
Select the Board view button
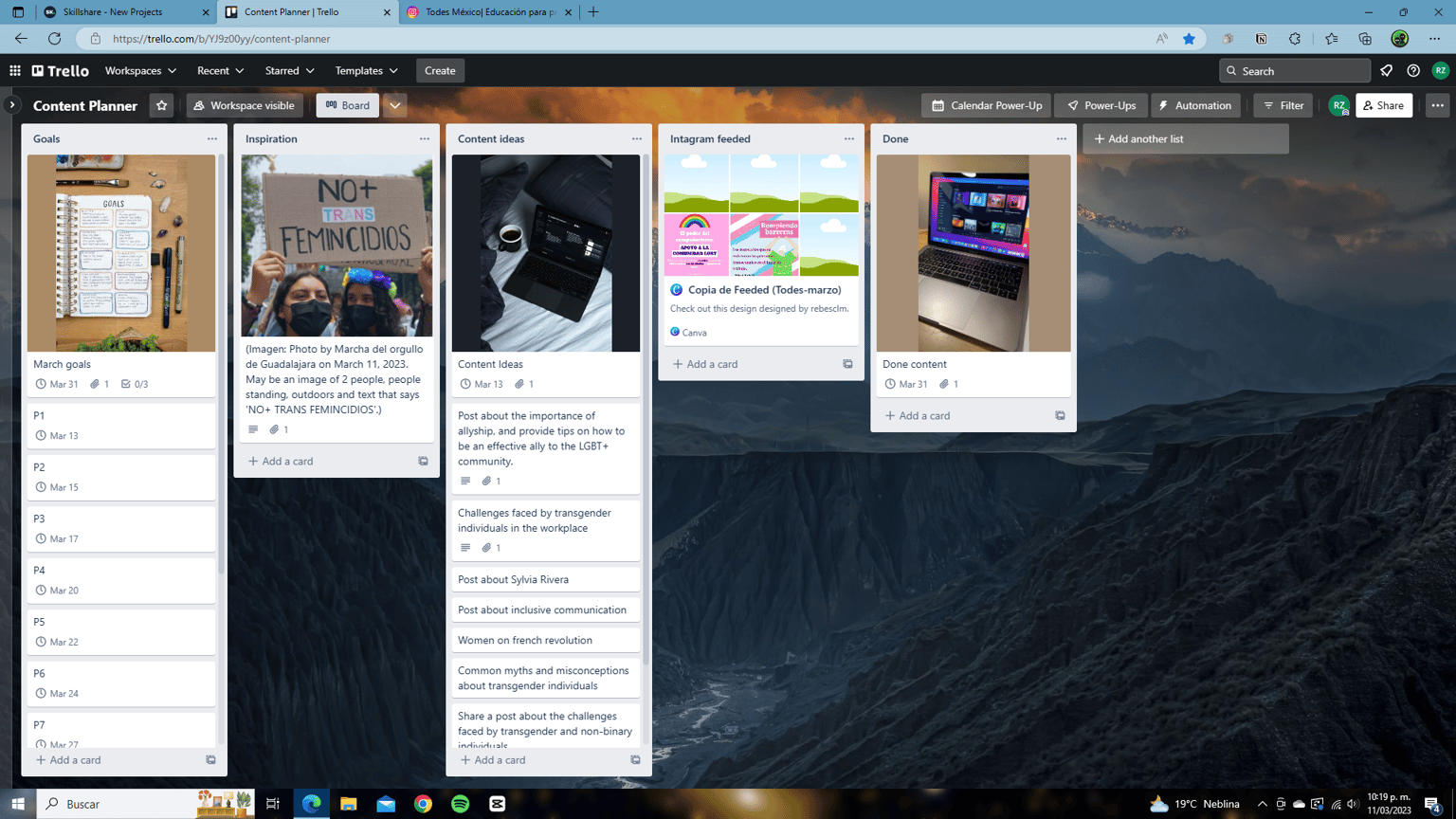348,105
